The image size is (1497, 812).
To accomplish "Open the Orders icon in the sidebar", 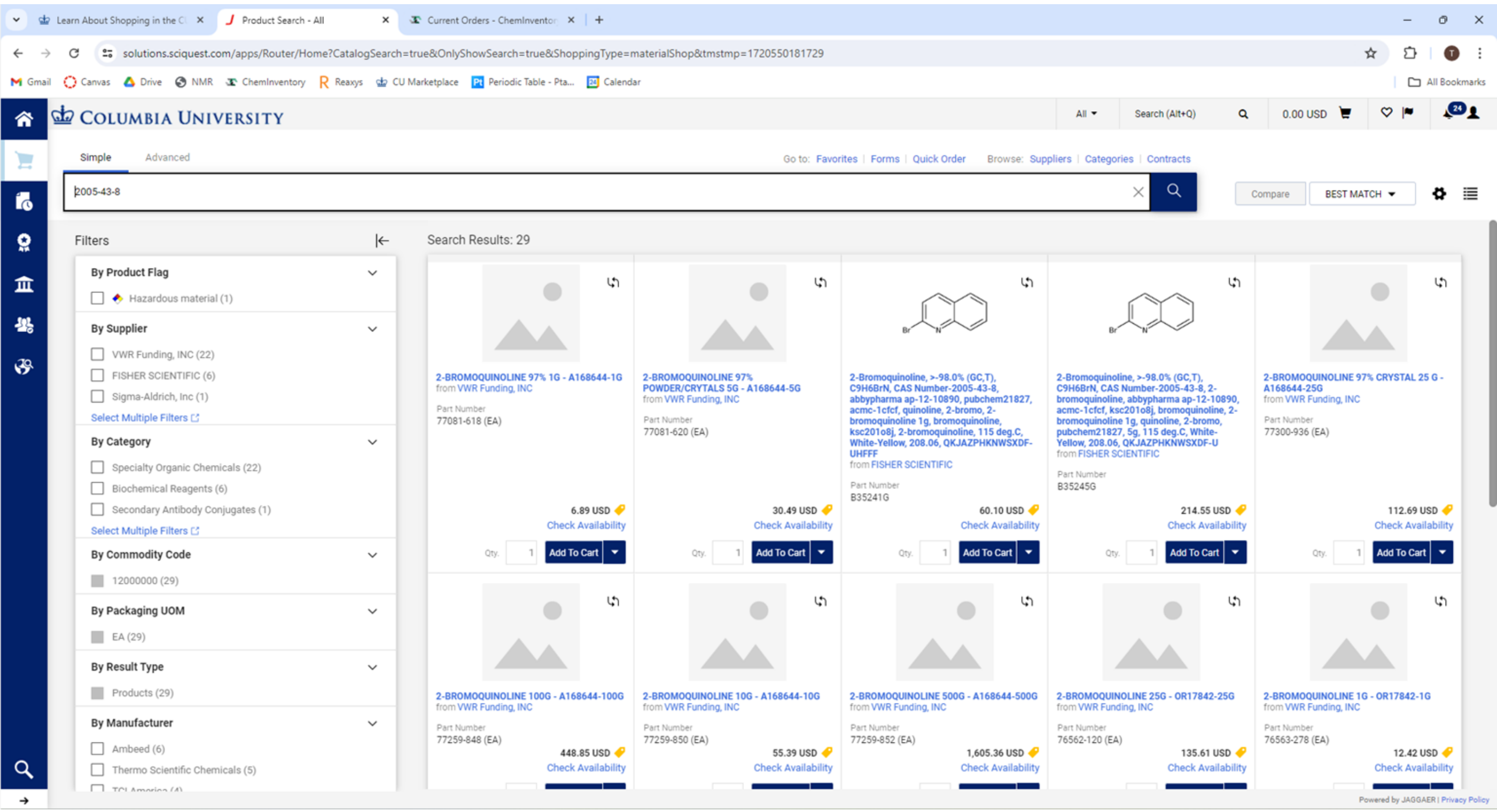I will coord(23,202).
